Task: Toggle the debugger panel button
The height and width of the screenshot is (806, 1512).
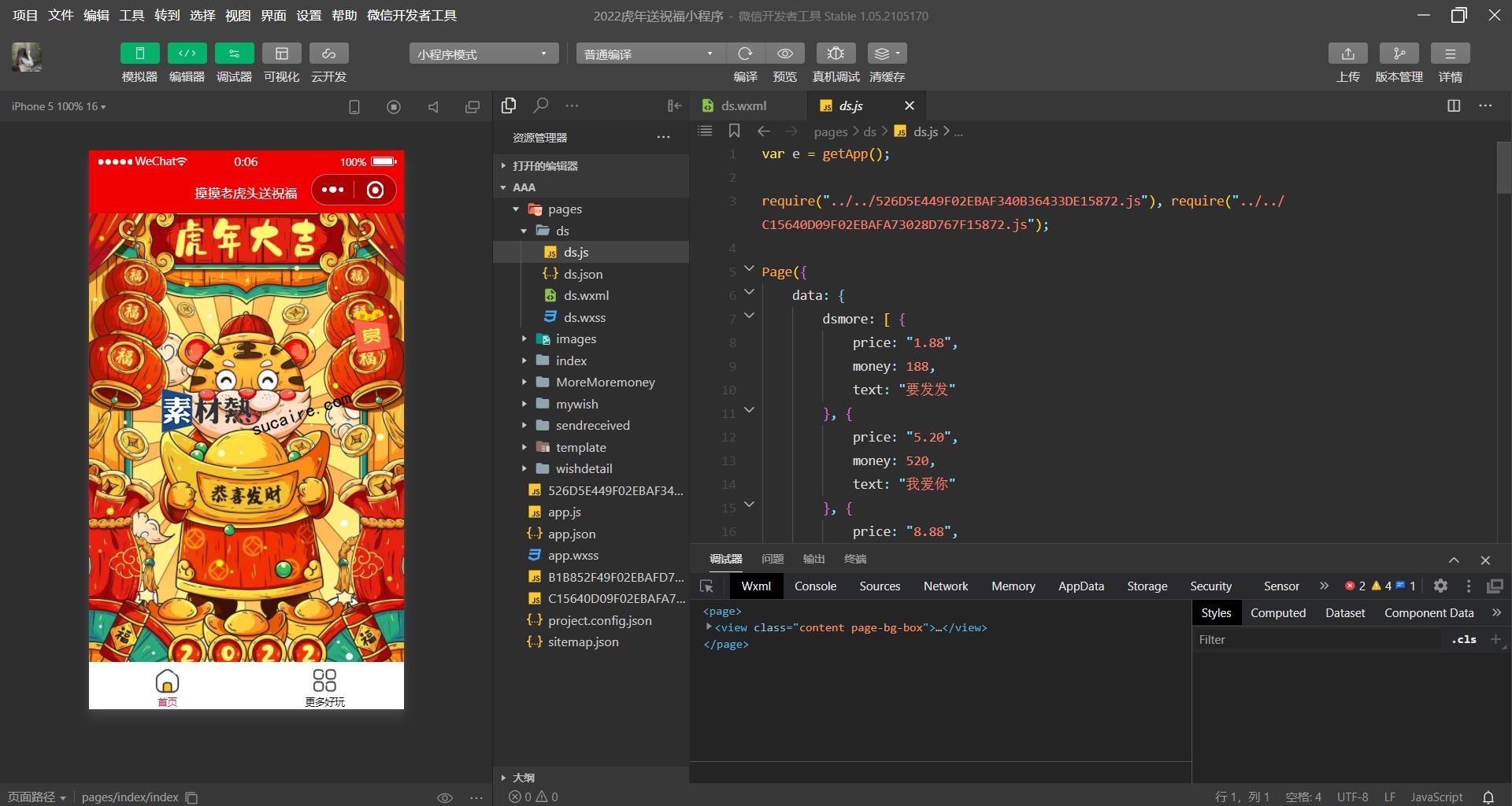Action: 234,54
